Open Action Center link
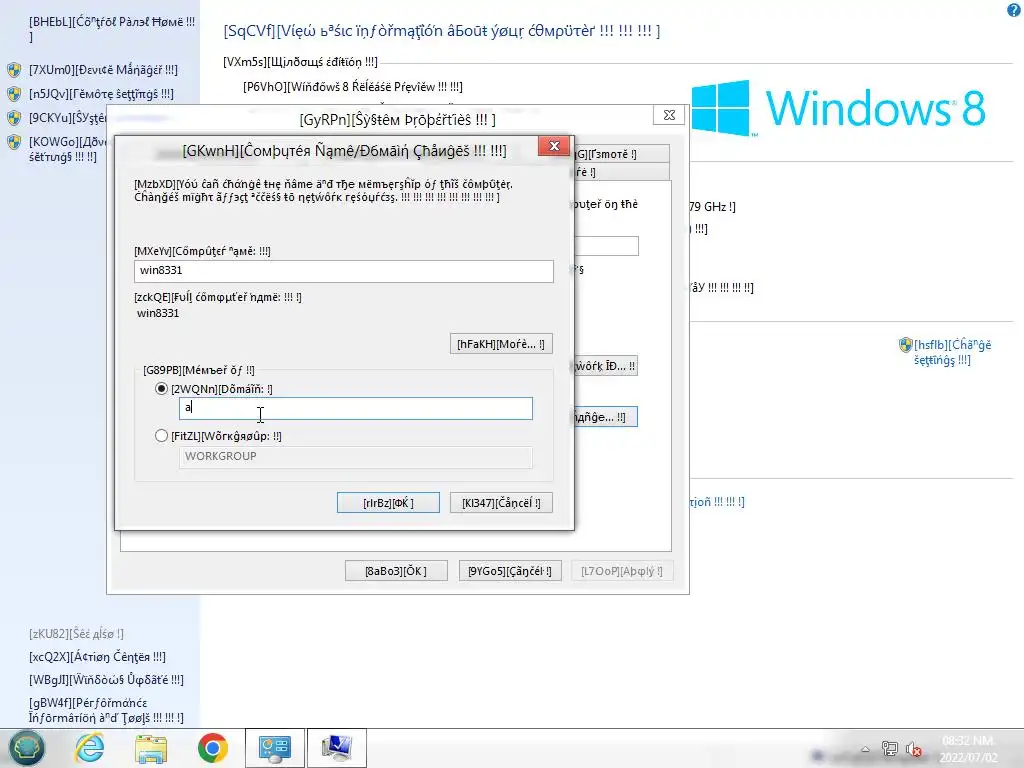Screen dimensions: 1024x768 click(97, 656)
